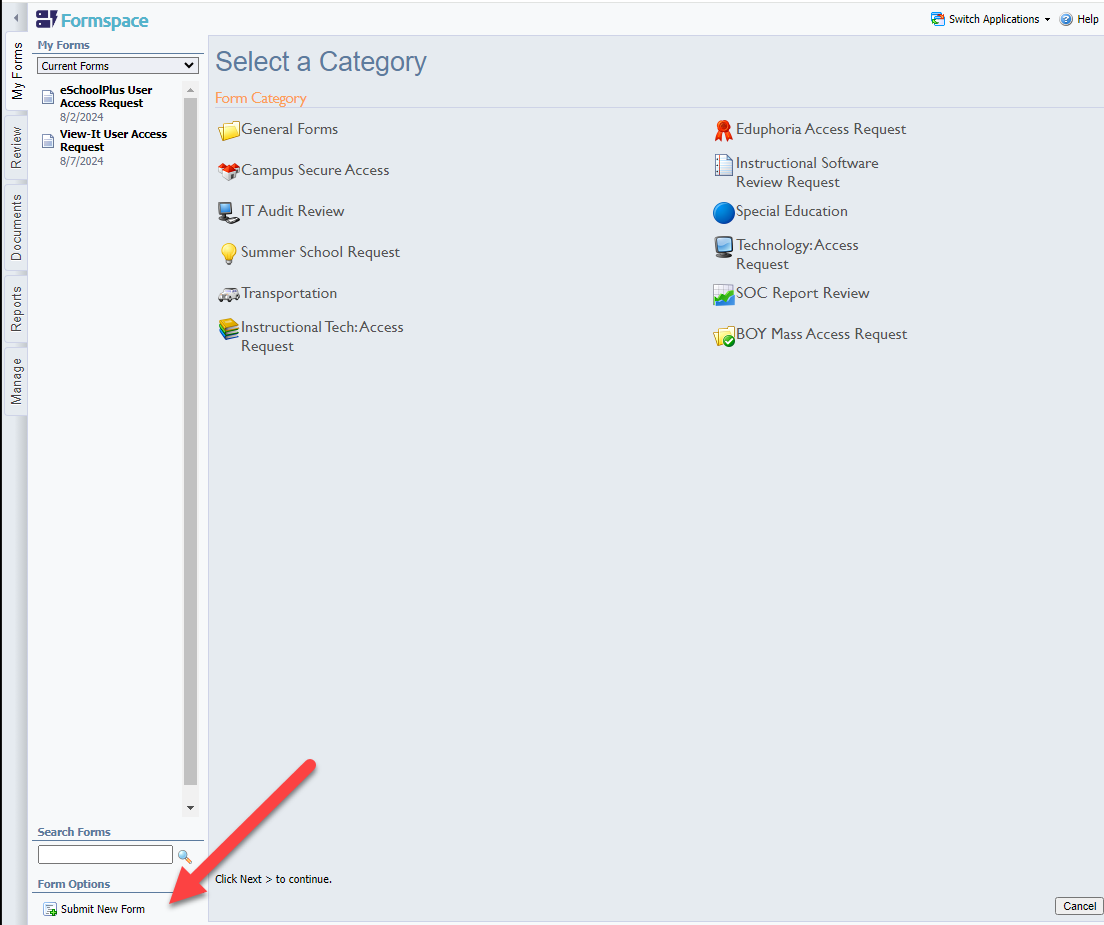This screenshot has width=1104, height=925.
Task: Switch to the Review tab
Action: point(16,148)
